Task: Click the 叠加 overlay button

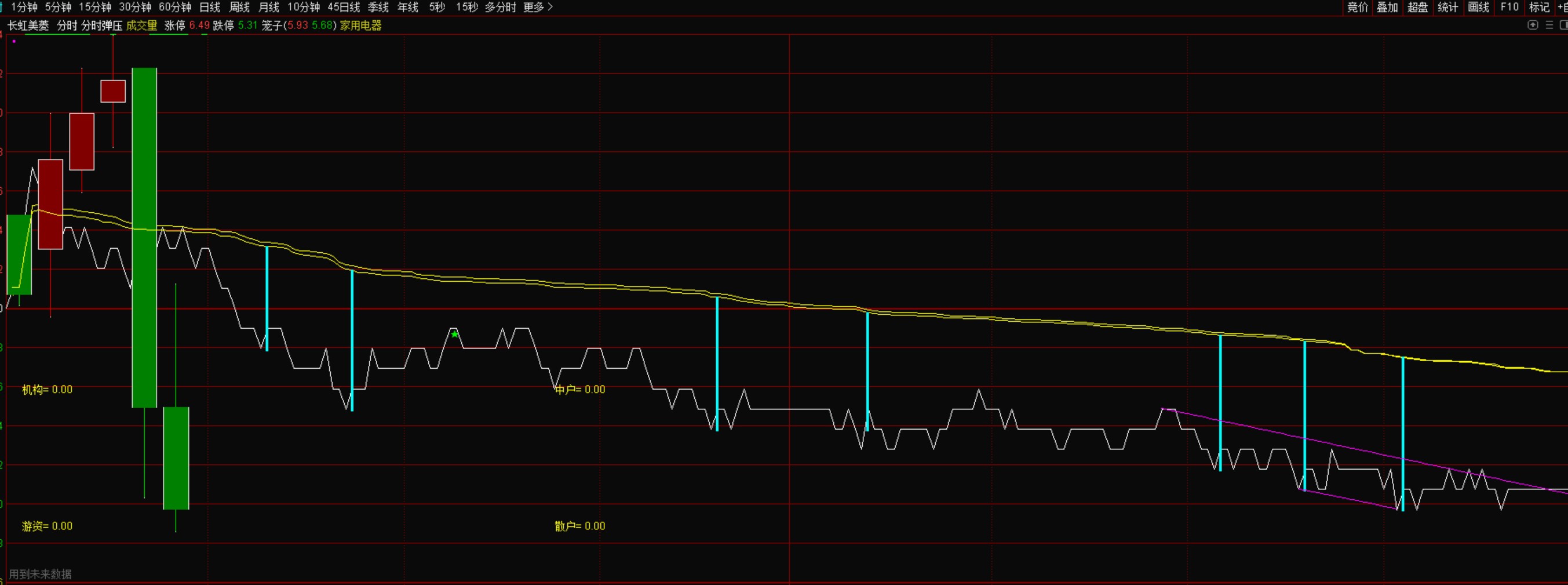Action: click(1387, 8)
